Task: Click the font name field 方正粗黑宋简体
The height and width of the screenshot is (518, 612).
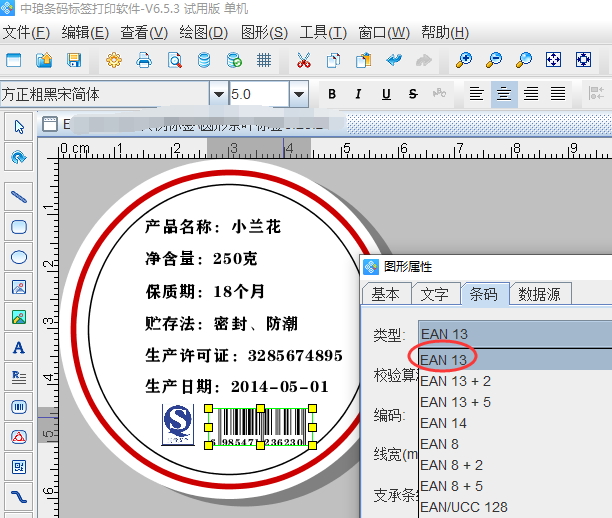Action: pyautogui.click(x=105, y=94)
